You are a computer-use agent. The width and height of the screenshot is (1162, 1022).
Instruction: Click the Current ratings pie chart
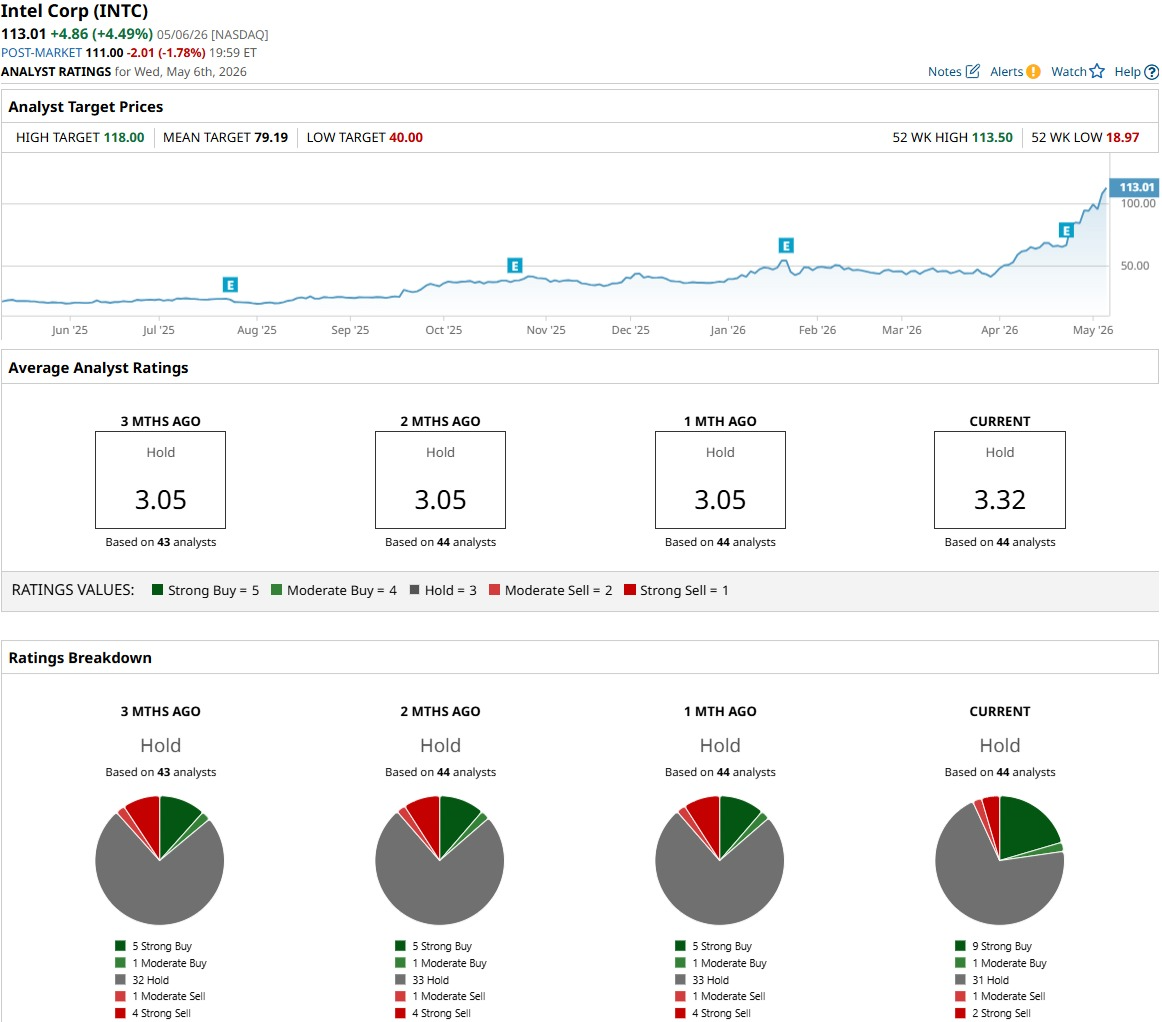point(999,860)
